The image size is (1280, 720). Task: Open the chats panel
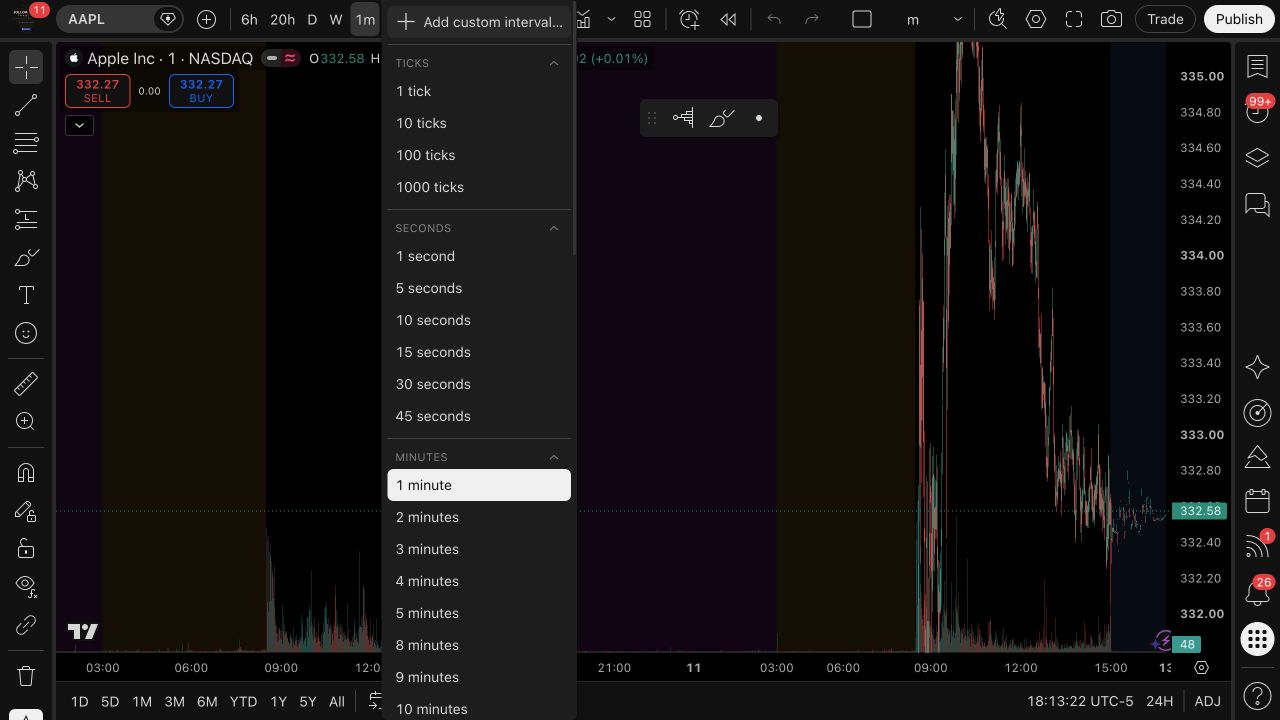[1257, 204]
